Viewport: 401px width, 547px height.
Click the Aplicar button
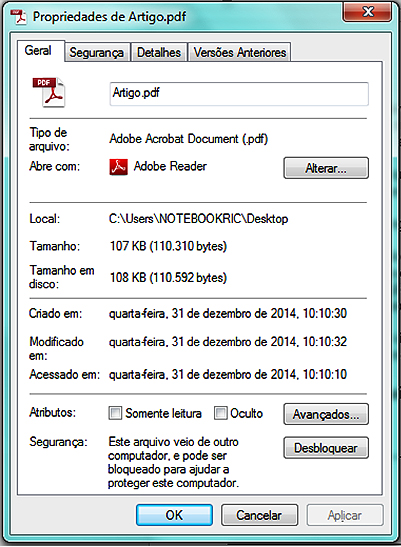tap(345, 515)
